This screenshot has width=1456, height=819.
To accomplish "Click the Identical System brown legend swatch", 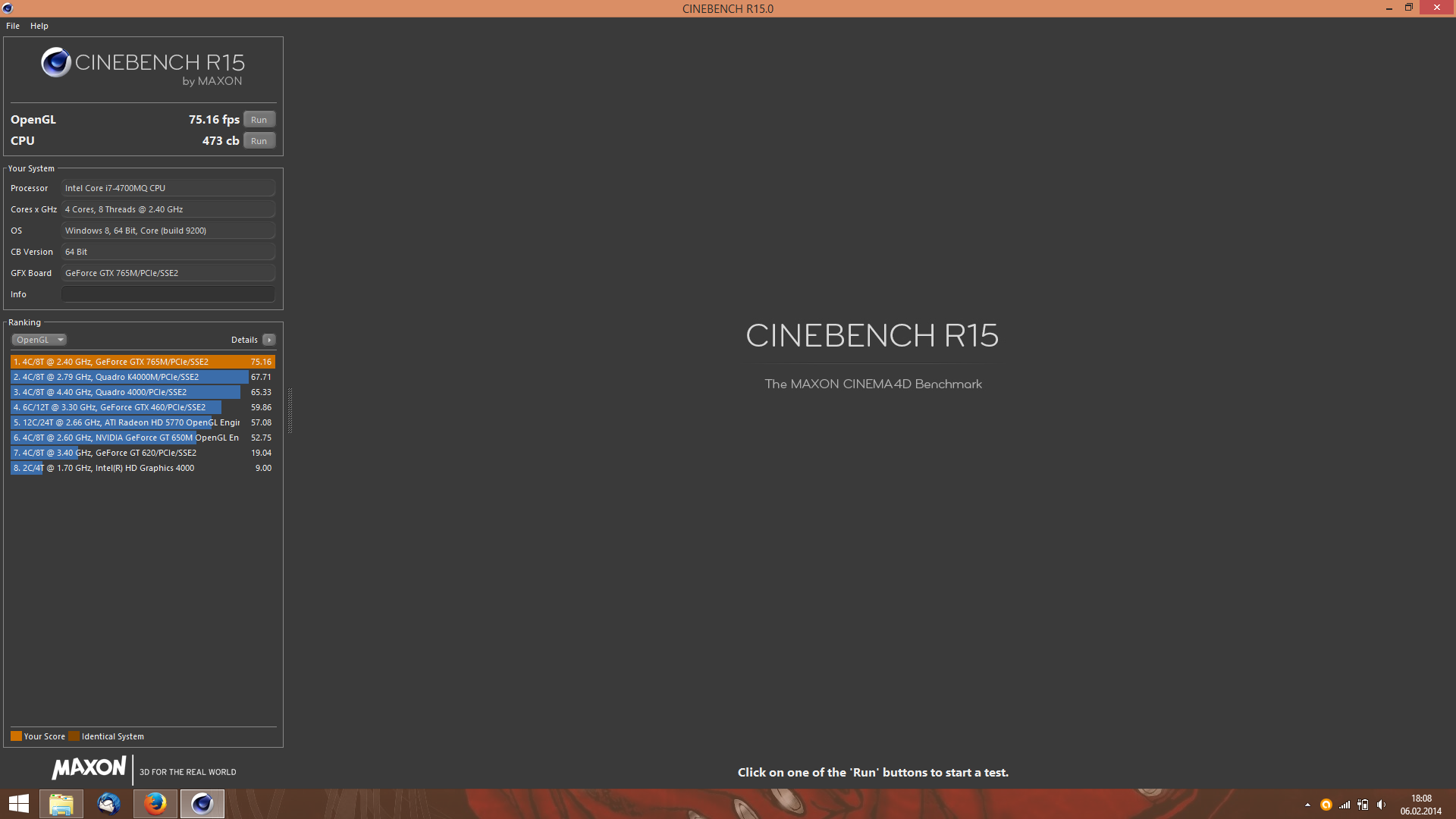I will [74, 736].
